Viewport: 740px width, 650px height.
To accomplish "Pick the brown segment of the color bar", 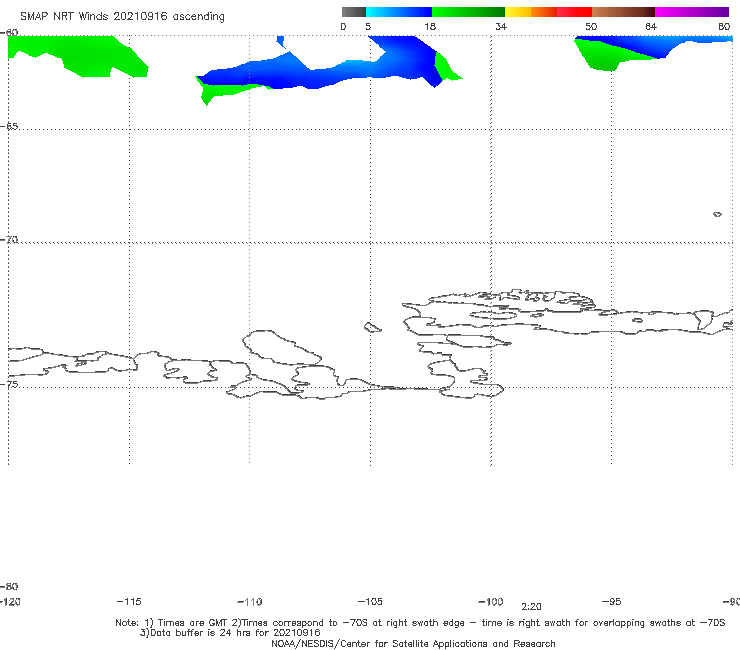I will 623,12.
